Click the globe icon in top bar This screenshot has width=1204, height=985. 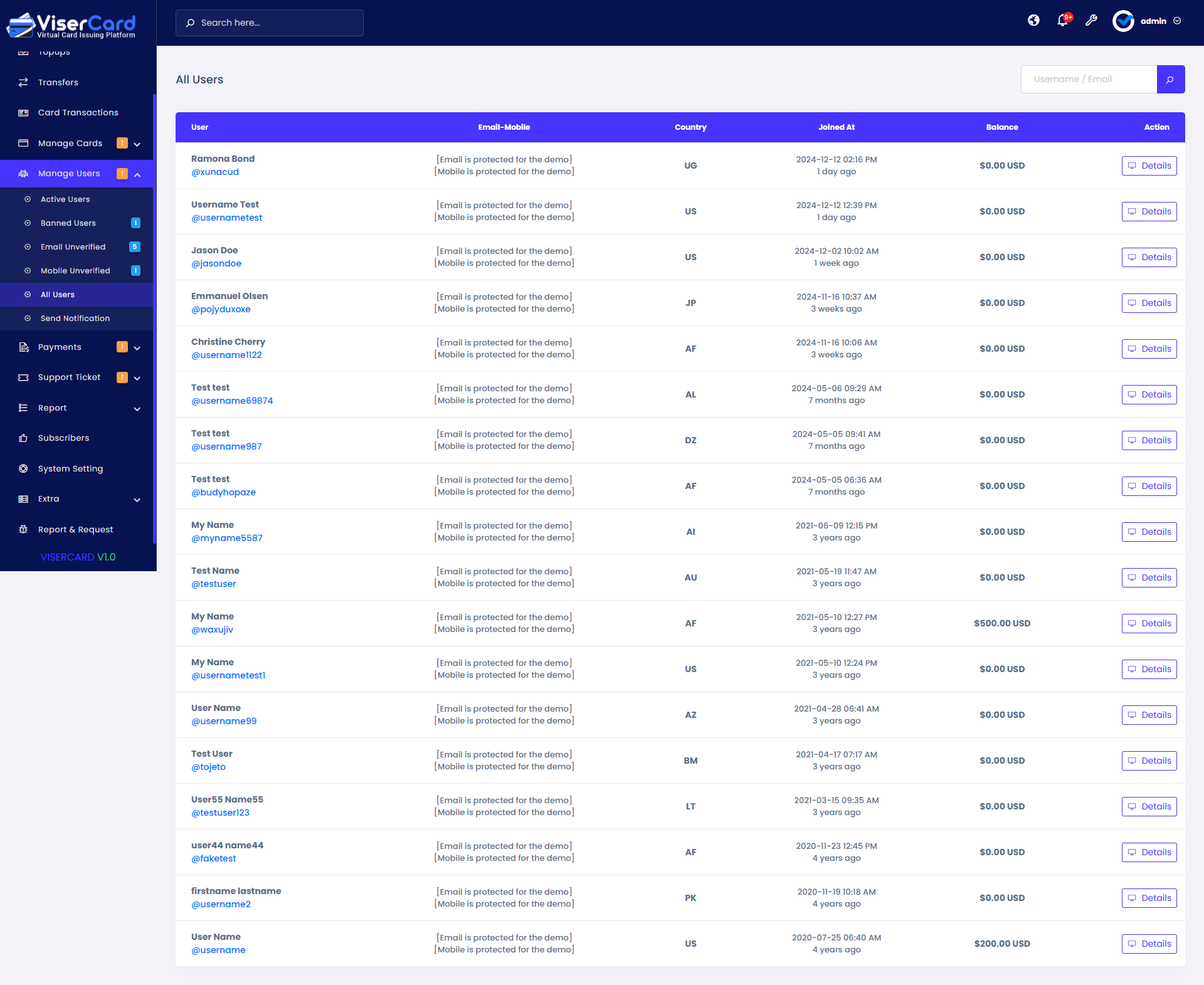click(x=1033, y=21)
